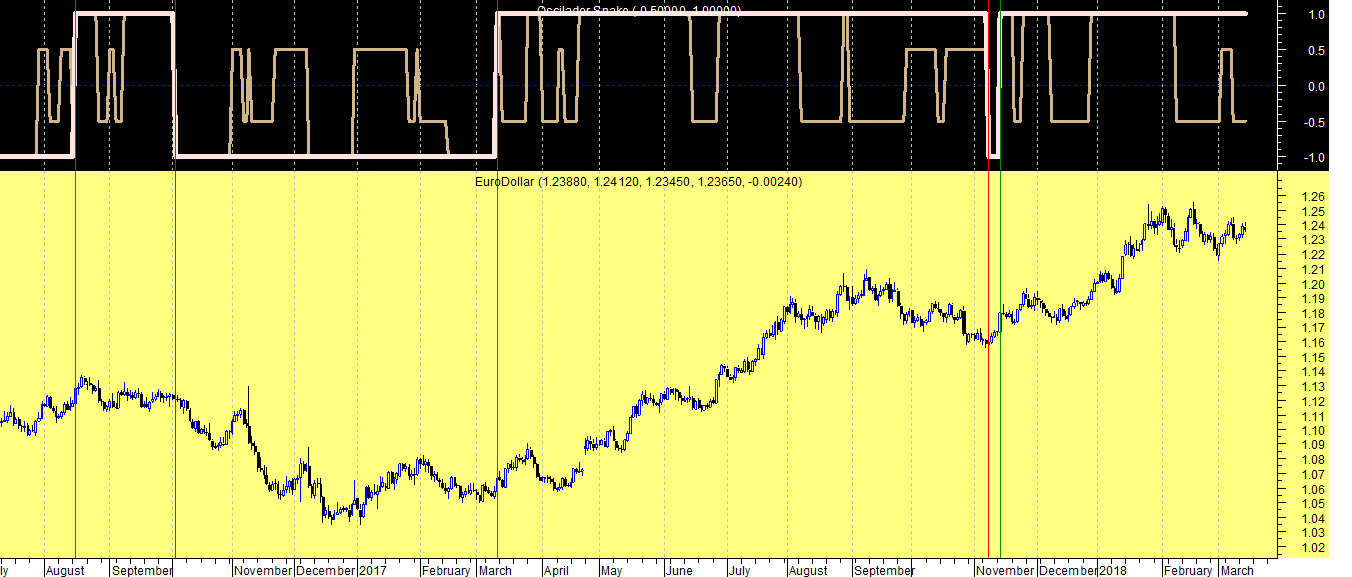
Task: Select the April label on the time axis
Action: click(x=555, y=570)
